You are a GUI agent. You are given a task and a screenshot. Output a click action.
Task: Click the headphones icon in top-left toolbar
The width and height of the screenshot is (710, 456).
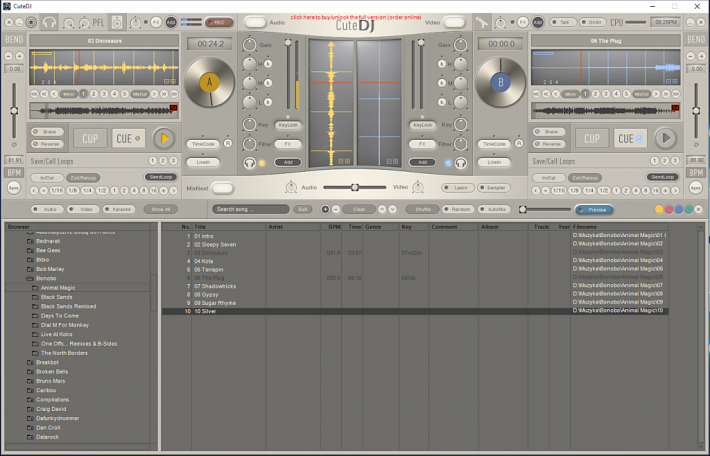point(49,22)
